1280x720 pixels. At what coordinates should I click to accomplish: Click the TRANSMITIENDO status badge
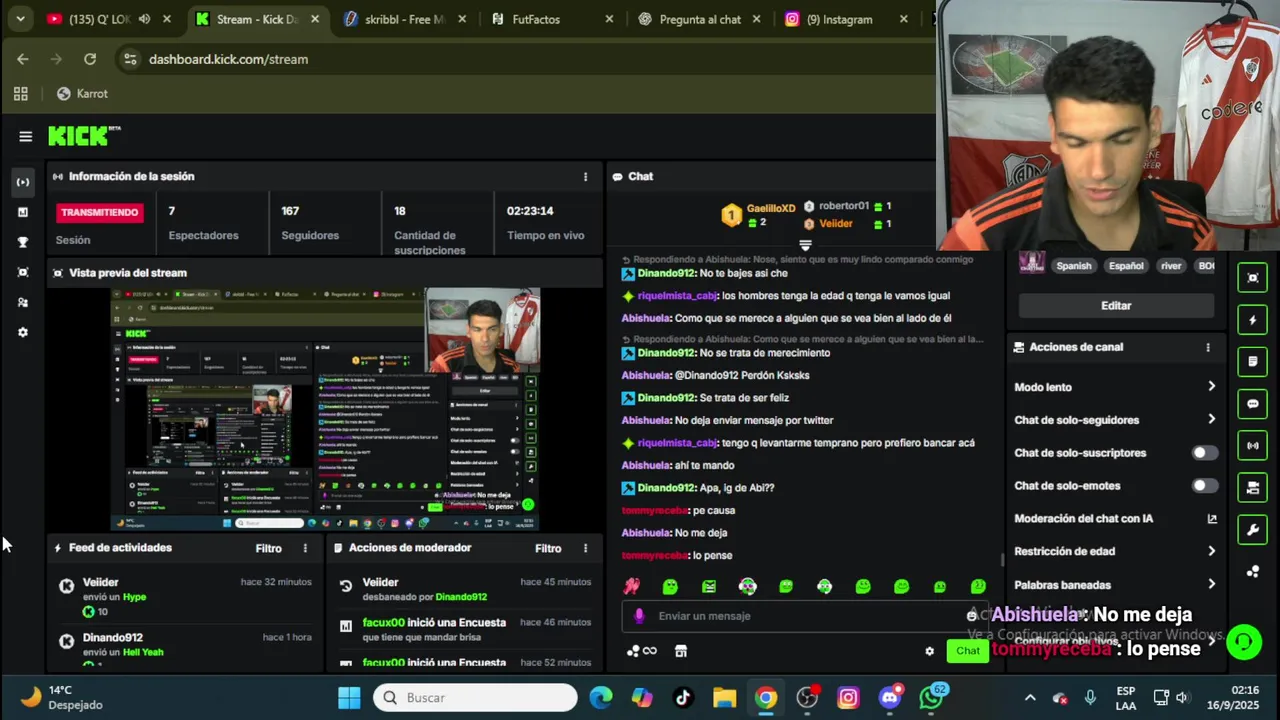[x=100, y=212]
